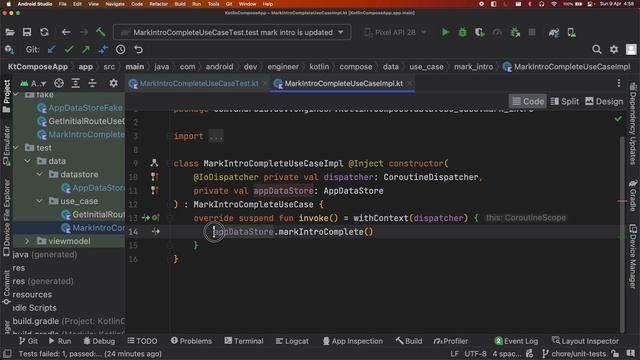Screen dimensions: 640x360
Task: Open the Build menu
Action: point(180,4)
